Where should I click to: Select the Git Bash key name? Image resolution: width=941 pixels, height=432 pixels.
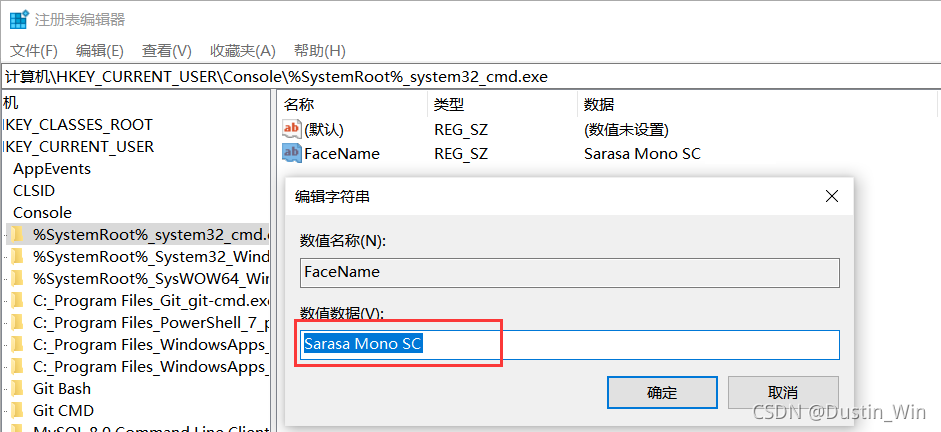pyautogui.click(x=62, y=389)
